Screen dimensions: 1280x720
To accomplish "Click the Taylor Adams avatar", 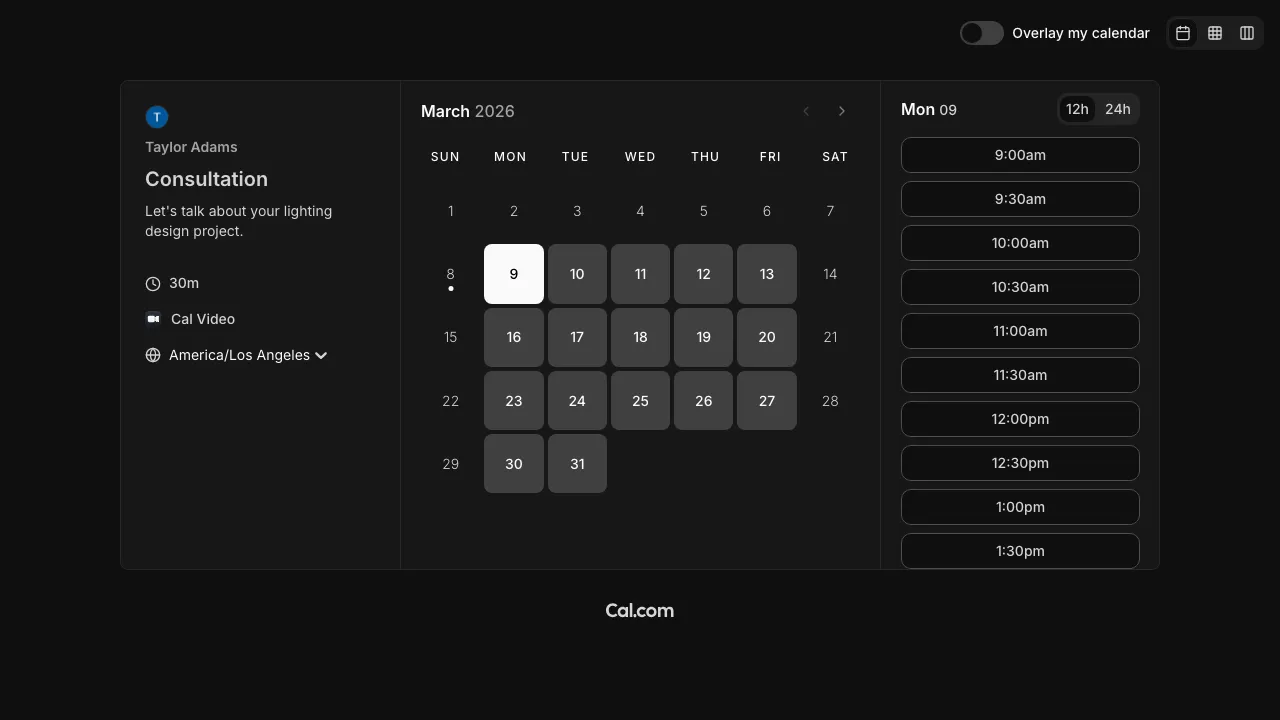I will coord(157,117).
